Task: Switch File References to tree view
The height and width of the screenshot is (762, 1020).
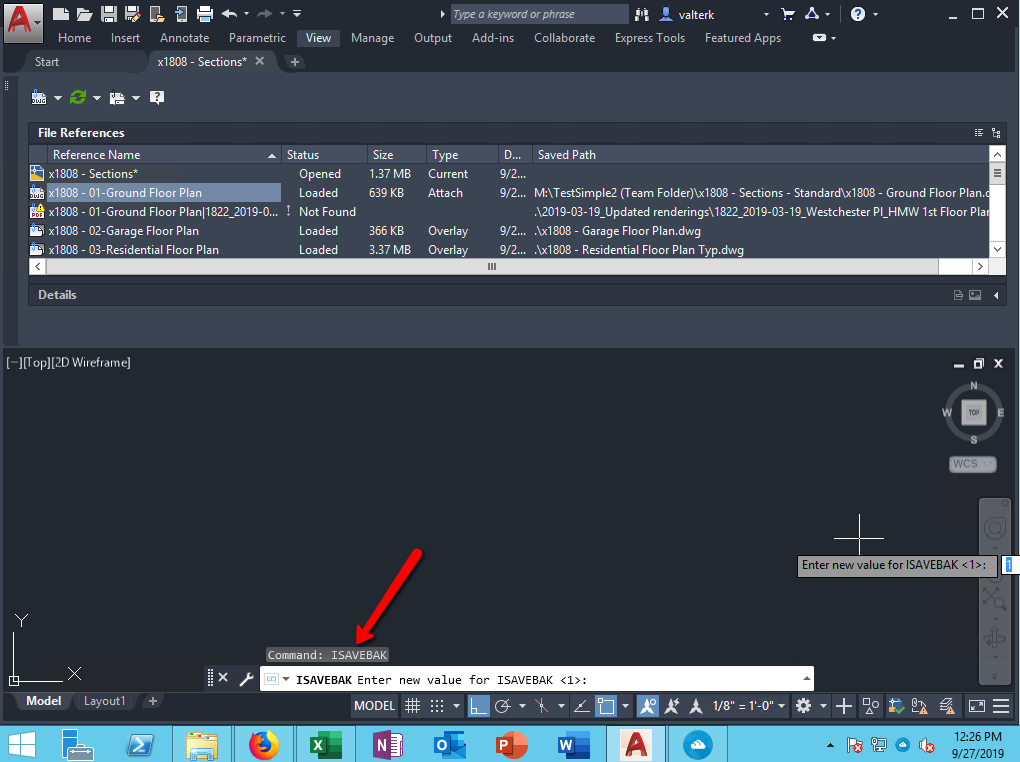Action: 996,133
